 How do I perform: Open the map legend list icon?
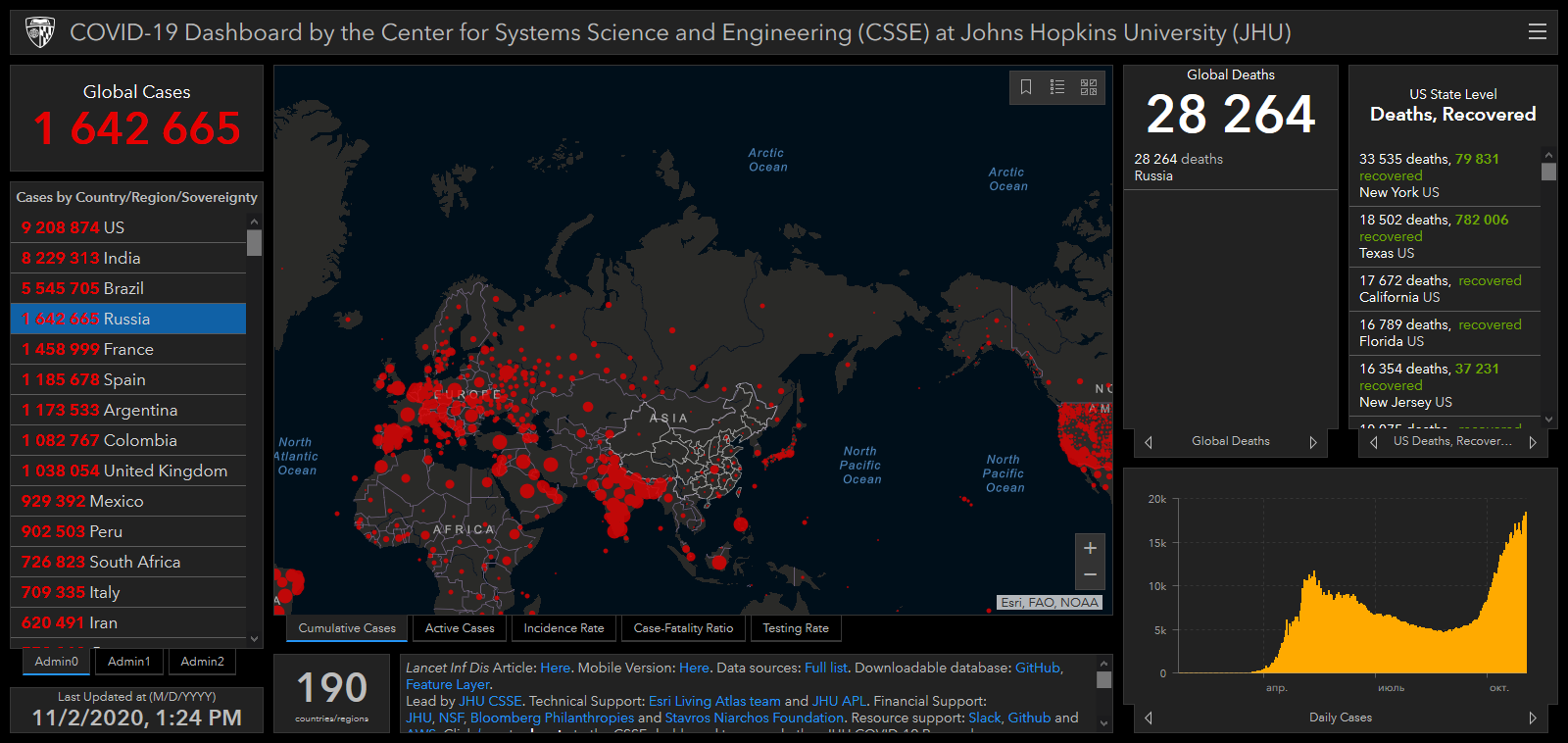coord(1057,87)
